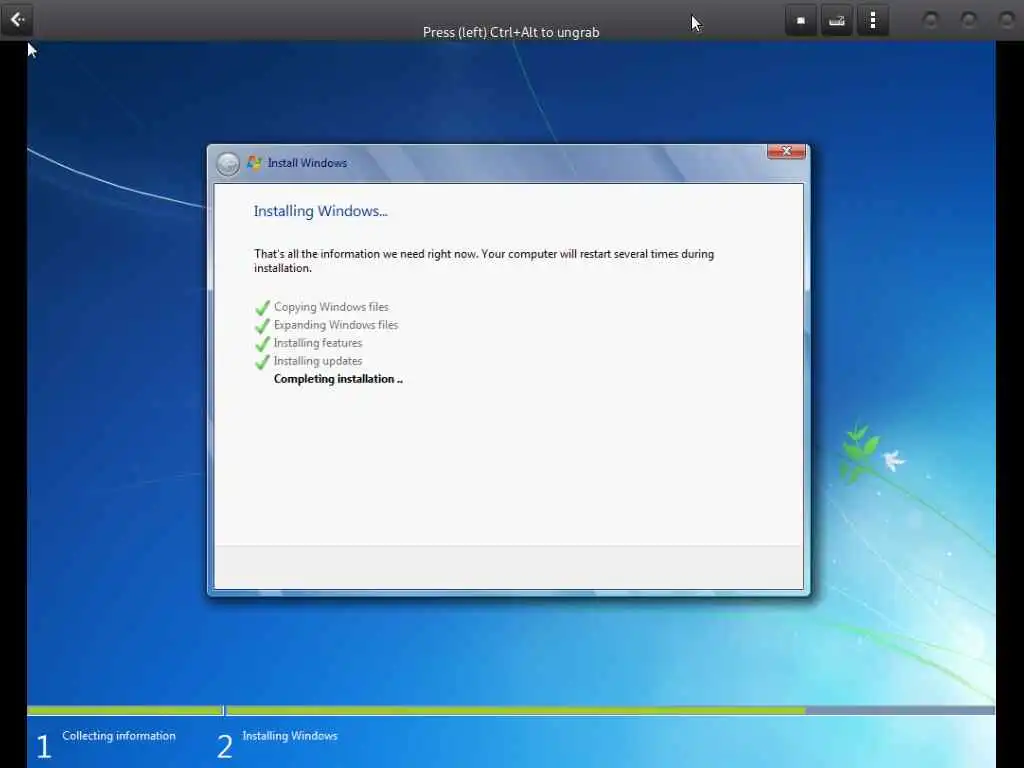
Task: Click 'Completing installation' step
Action: (x=338, y=379)
